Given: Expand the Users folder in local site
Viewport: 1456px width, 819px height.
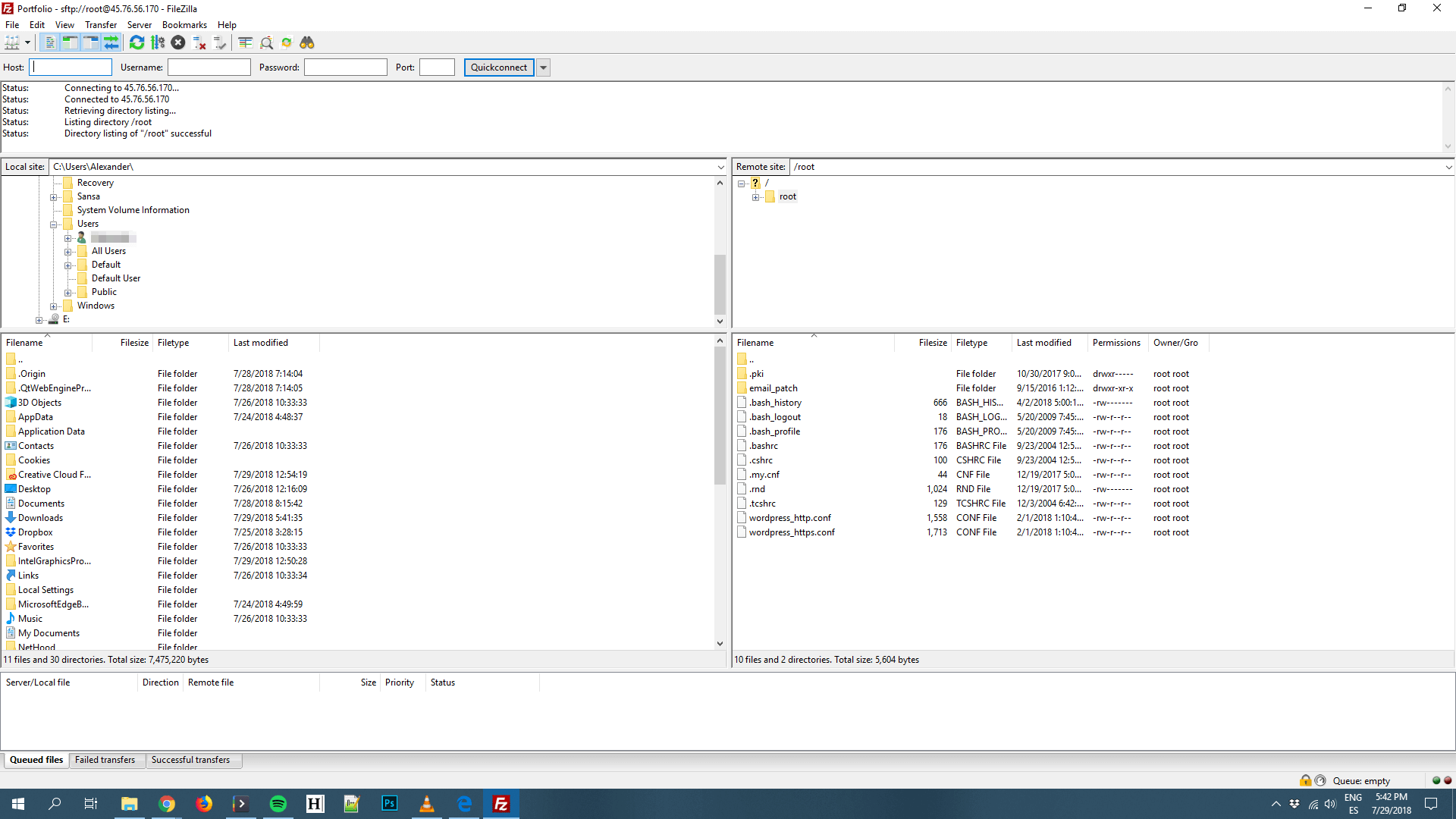Looking at the screenshot, I should 54,223.
